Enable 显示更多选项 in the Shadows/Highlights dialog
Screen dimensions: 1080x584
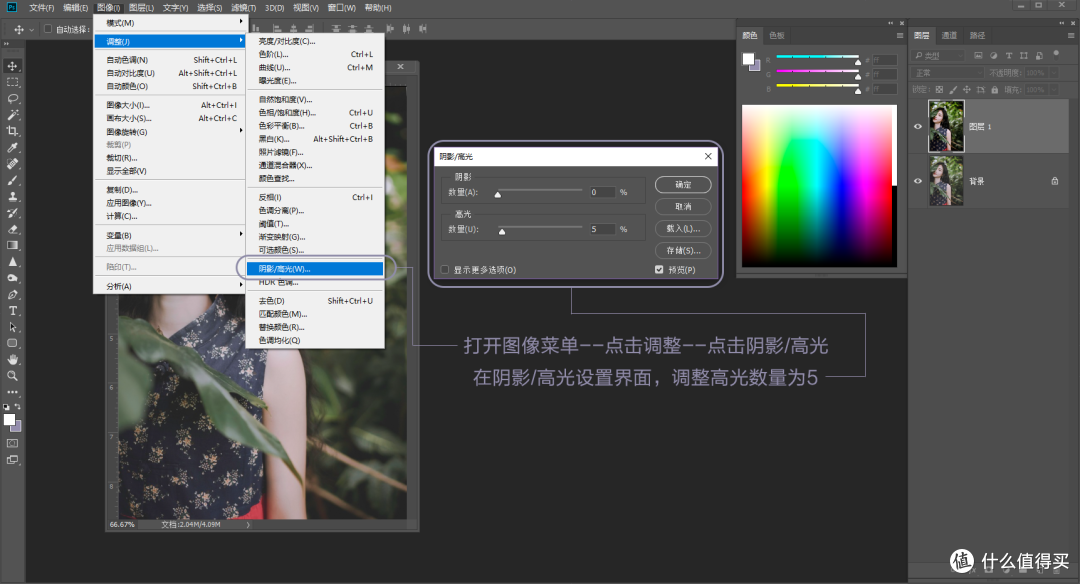[444, 269]
